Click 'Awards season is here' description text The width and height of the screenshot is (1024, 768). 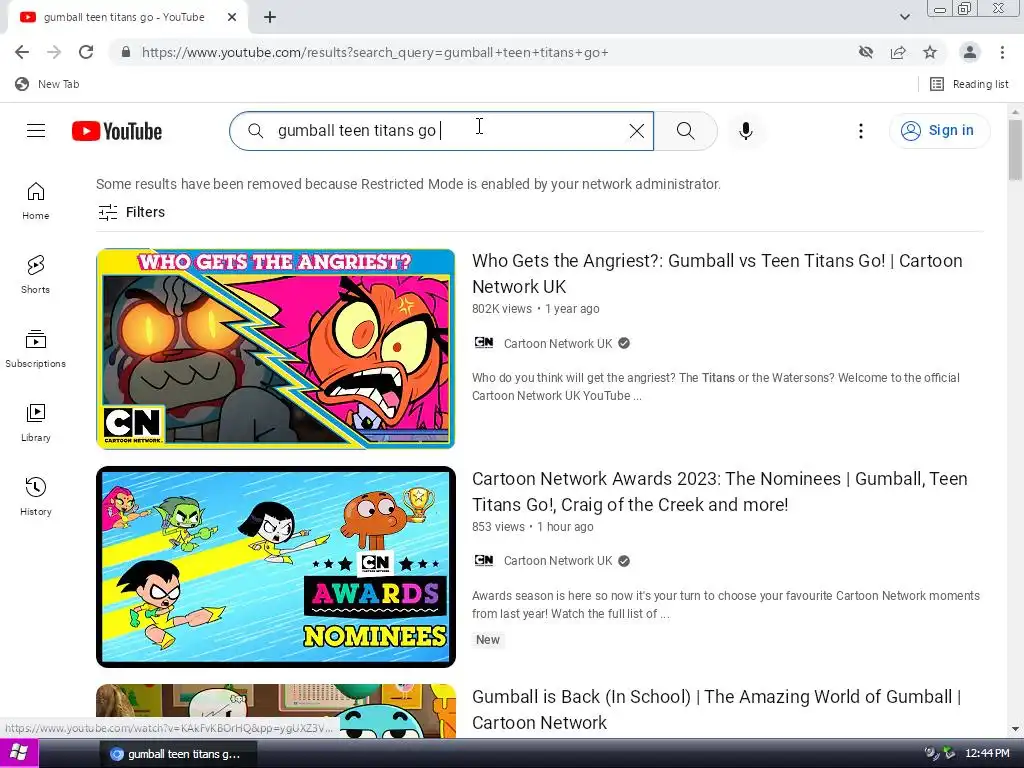[726, 605]
